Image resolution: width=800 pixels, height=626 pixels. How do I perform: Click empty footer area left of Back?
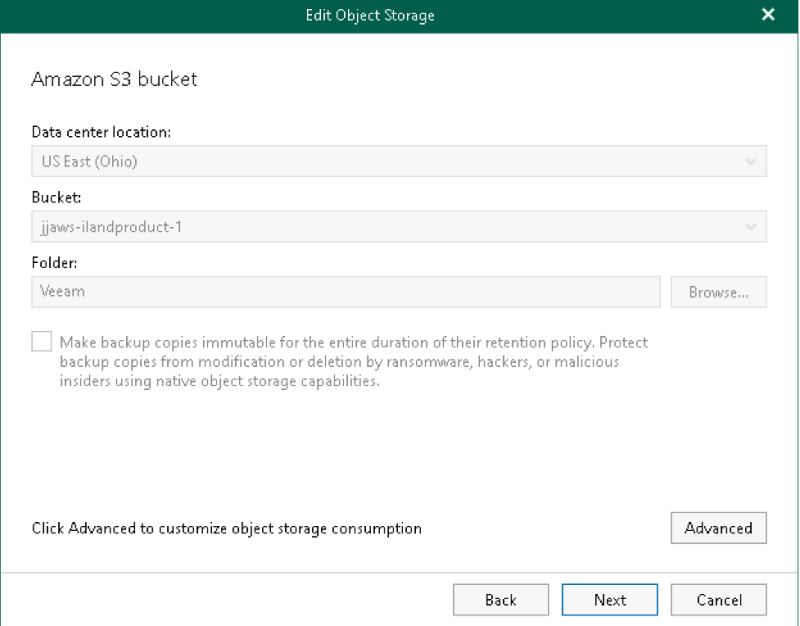click(230, 600)
